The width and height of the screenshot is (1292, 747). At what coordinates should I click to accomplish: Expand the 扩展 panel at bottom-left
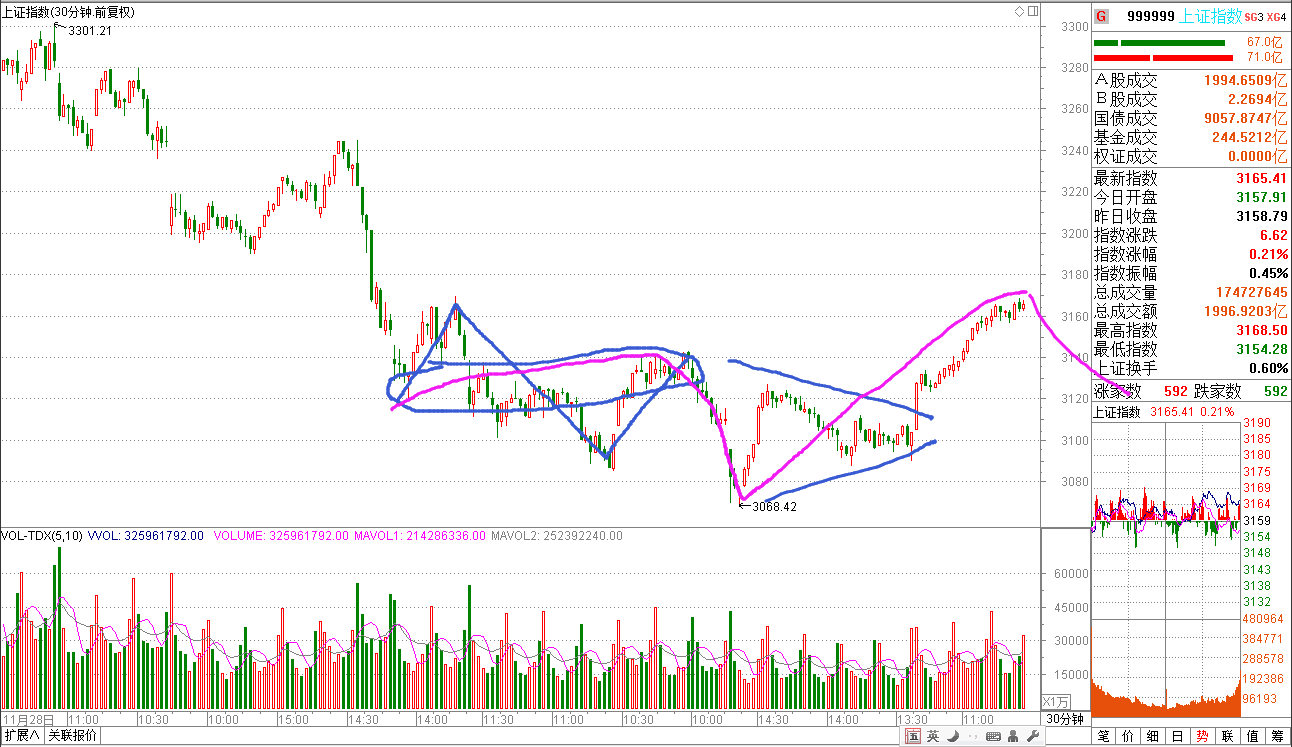(x=21, y=736)
